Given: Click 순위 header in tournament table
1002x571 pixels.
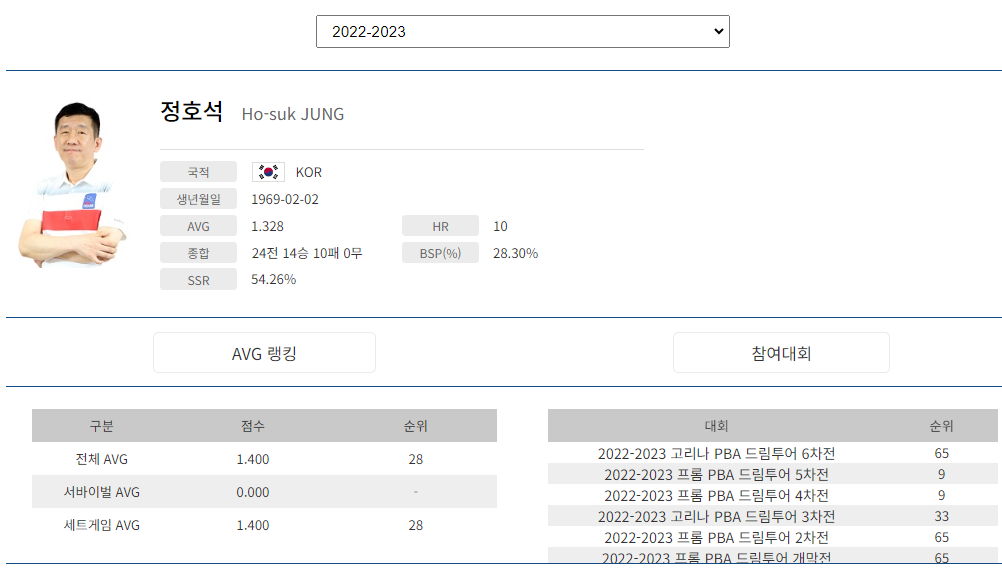Looking at the screenshot, I should coord(941,426).
